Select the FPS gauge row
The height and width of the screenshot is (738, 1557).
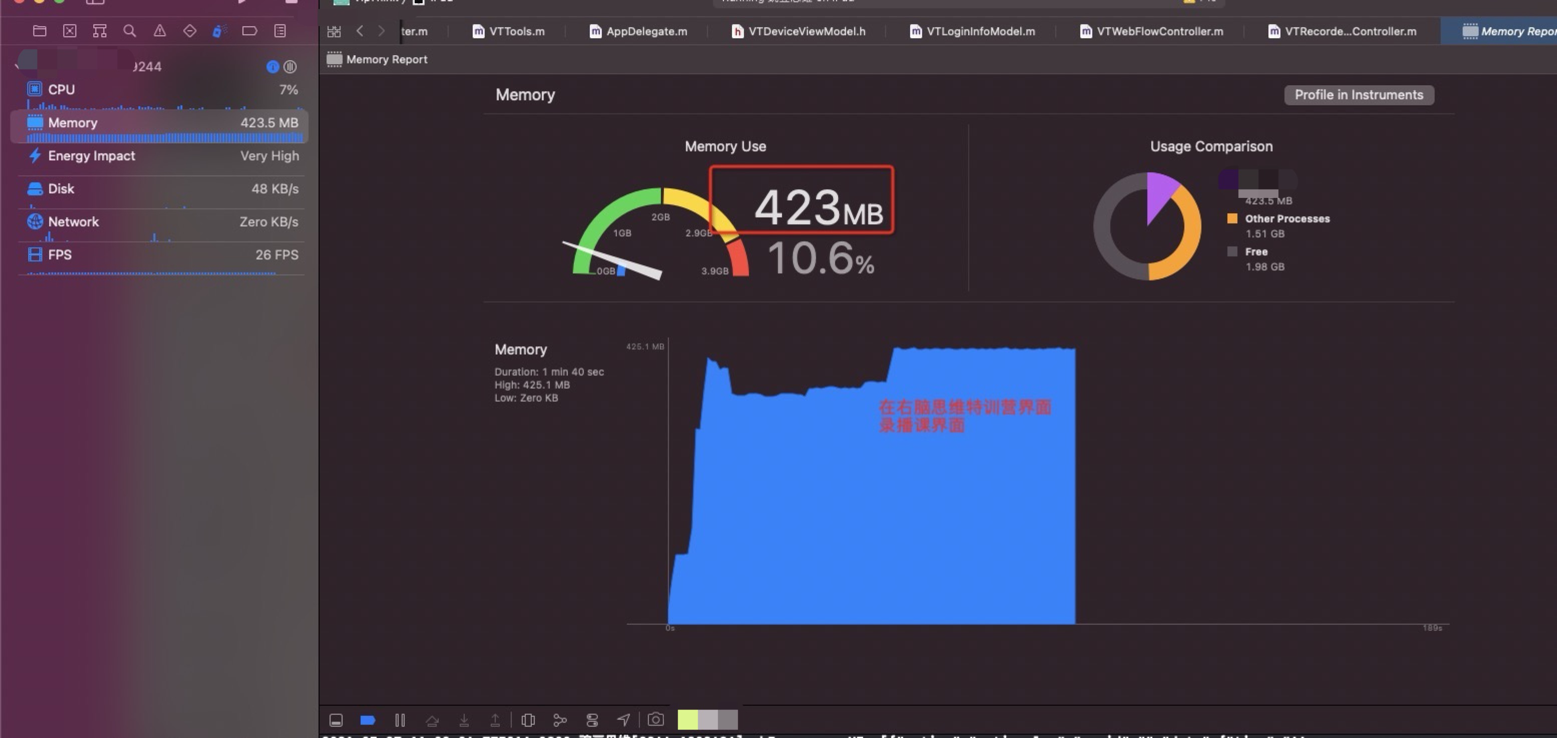pos(160,257)
